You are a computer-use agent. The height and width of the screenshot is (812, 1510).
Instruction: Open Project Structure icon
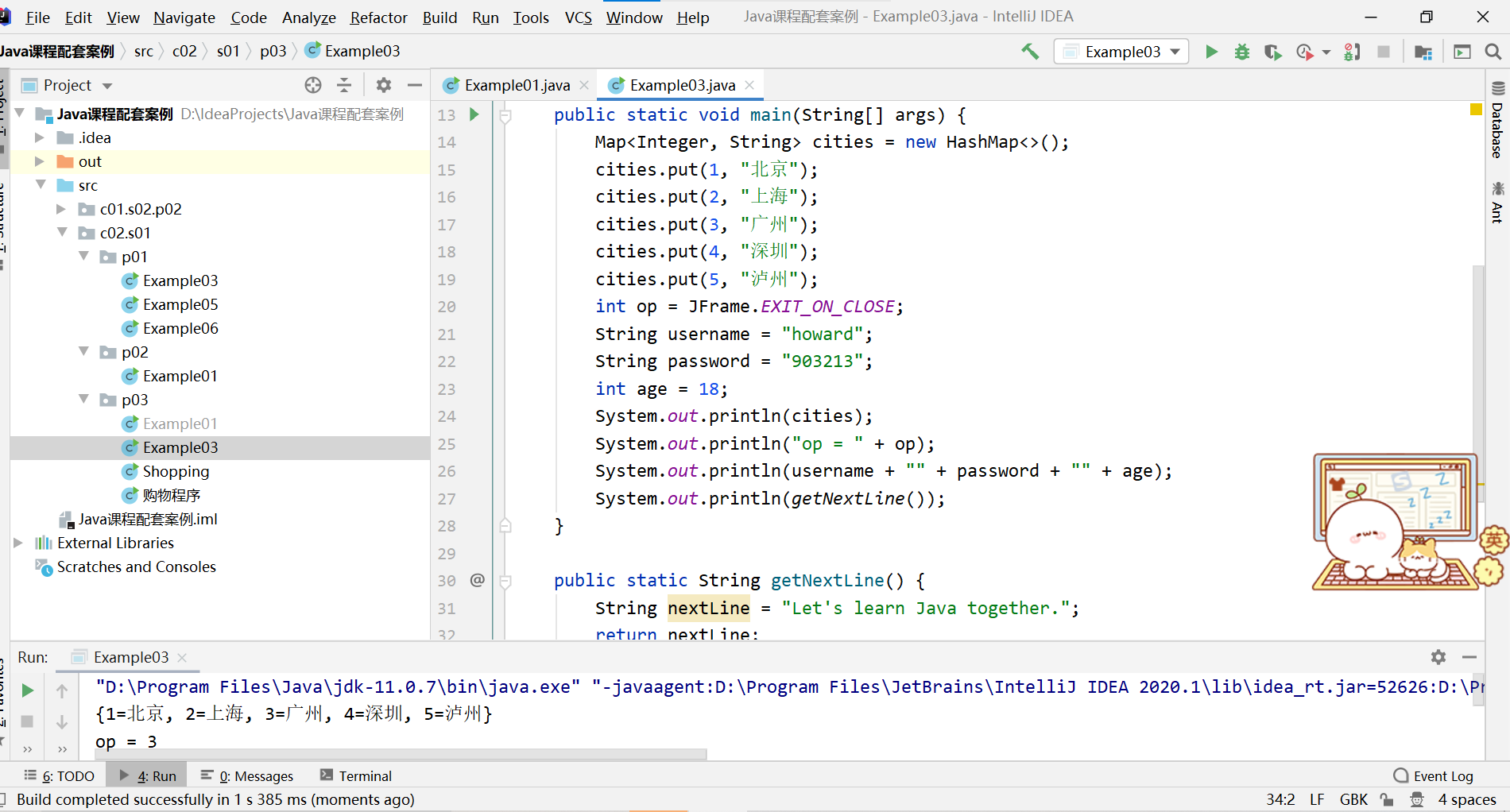click(x=1423, y=52)
